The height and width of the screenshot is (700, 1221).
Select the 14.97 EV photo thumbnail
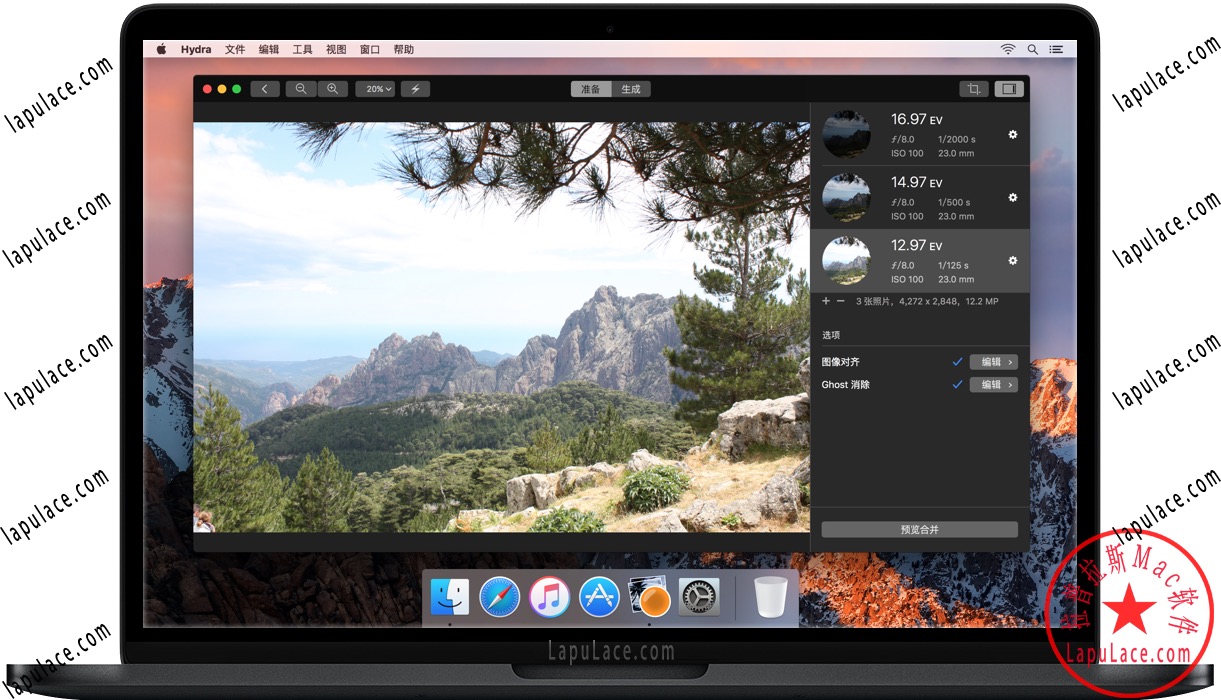(x=846, y=197)
